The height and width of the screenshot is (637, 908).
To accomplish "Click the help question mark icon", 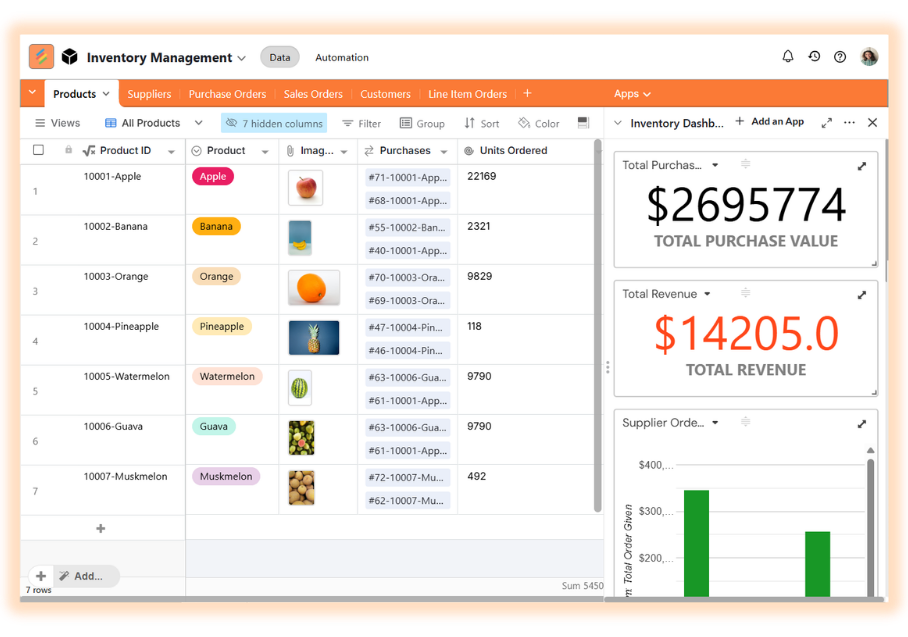I will click(x=840, y=57).
